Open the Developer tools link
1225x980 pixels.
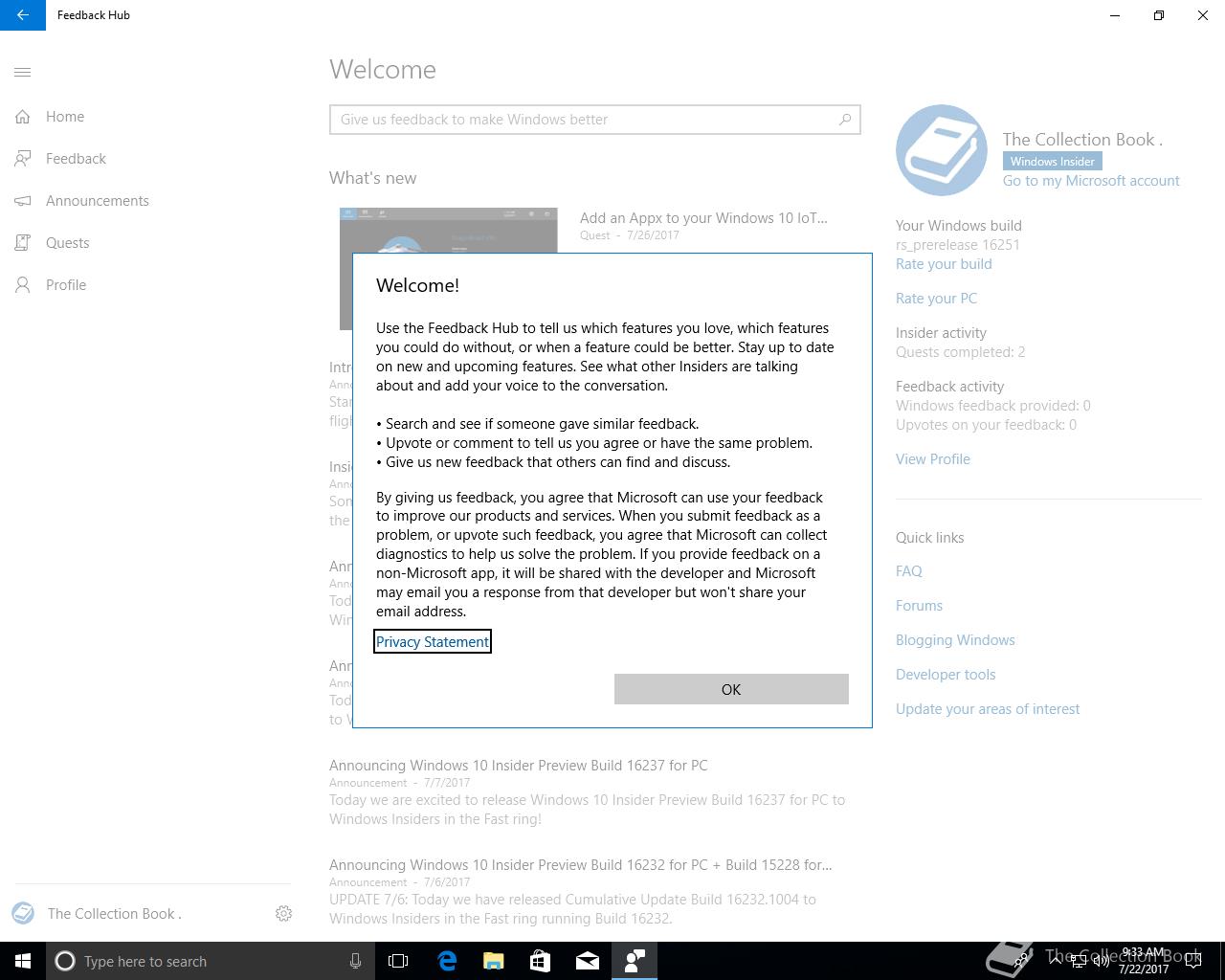click(946, 675)
